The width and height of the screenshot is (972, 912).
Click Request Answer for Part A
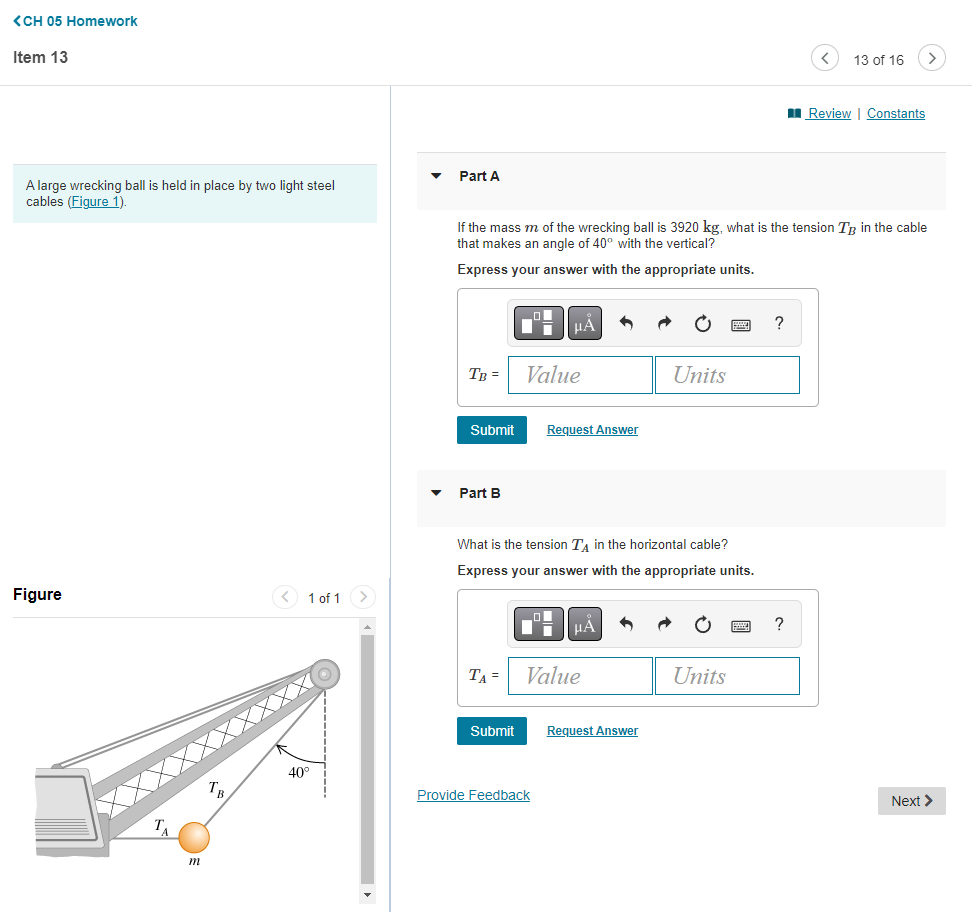point(592,429)
